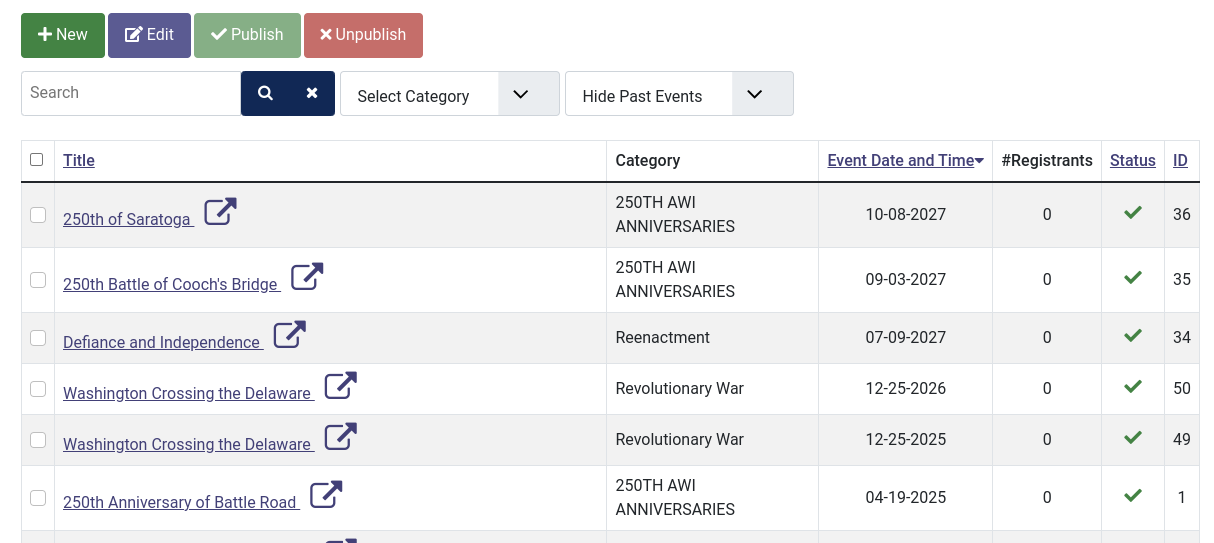Screen dimensions: 1214x543
Task: Click the Publish button
Action: point(247,35)
